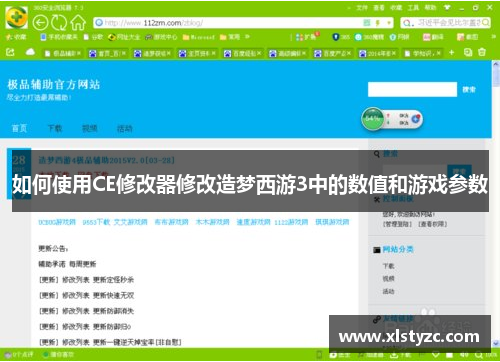The width and height of the screenshot is (500, 362).
Task: Click the website search input field
Action: [412, 89]
